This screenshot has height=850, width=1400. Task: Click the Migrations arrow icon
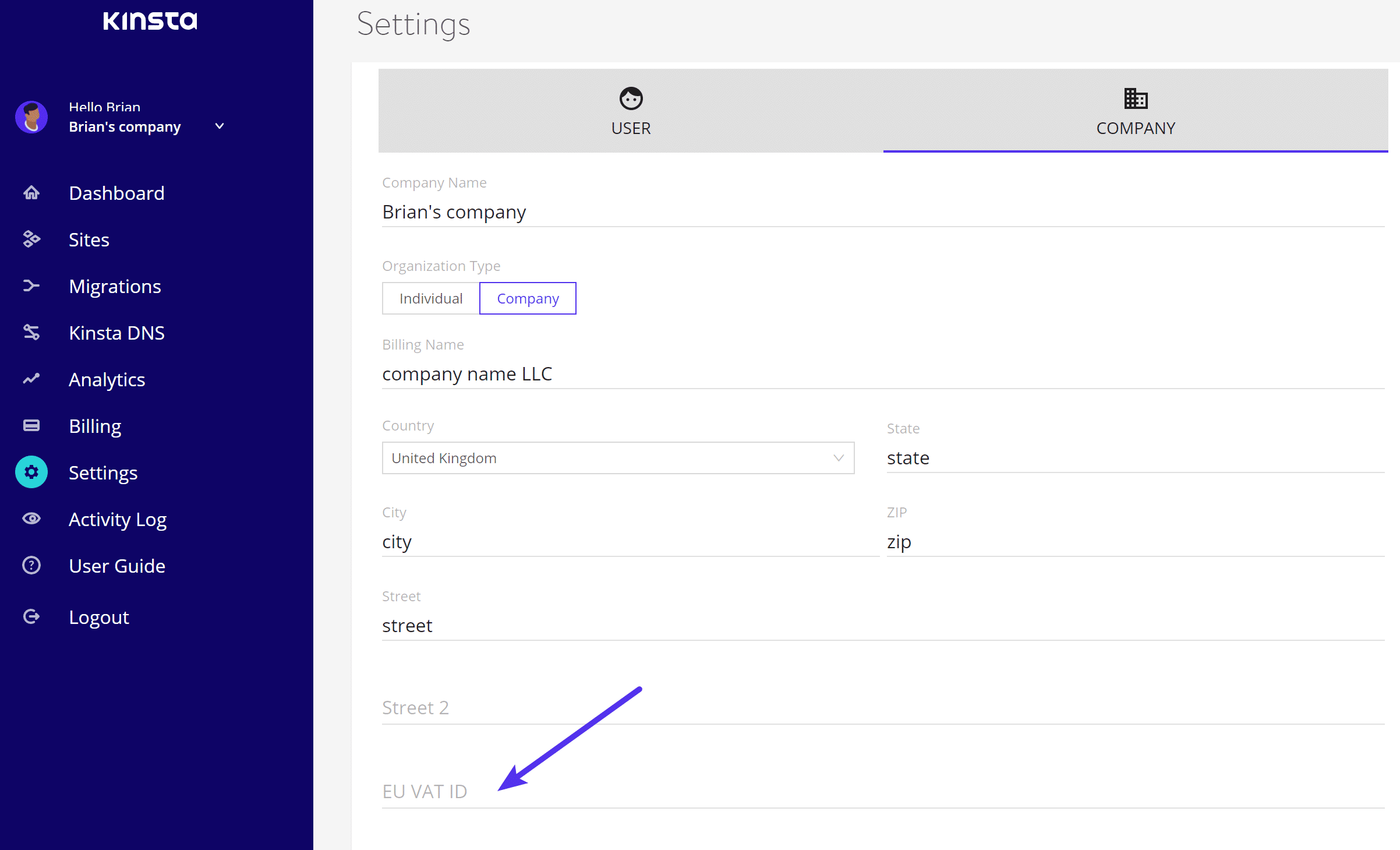pyautogui.click(x=31, y=286)
